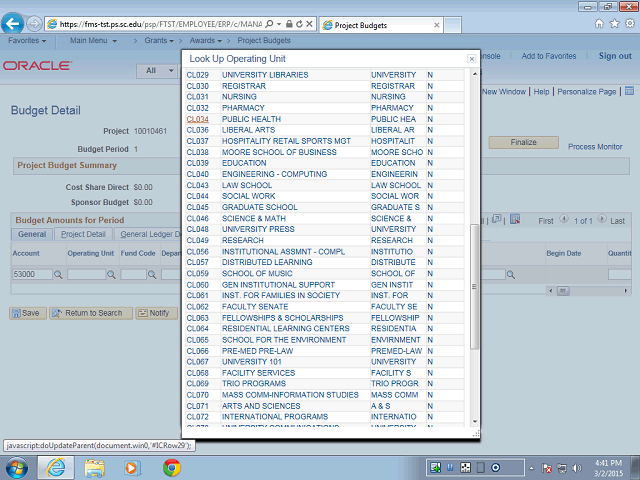
Task: Click the Finalize button
Action: click(523, 142)
